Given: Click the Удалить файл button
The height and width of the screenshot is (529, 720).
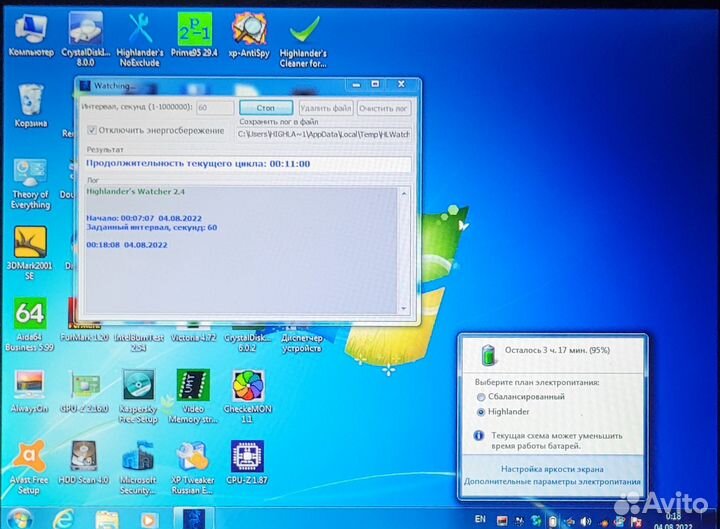Looking at the screenshot, I should 326,108.
